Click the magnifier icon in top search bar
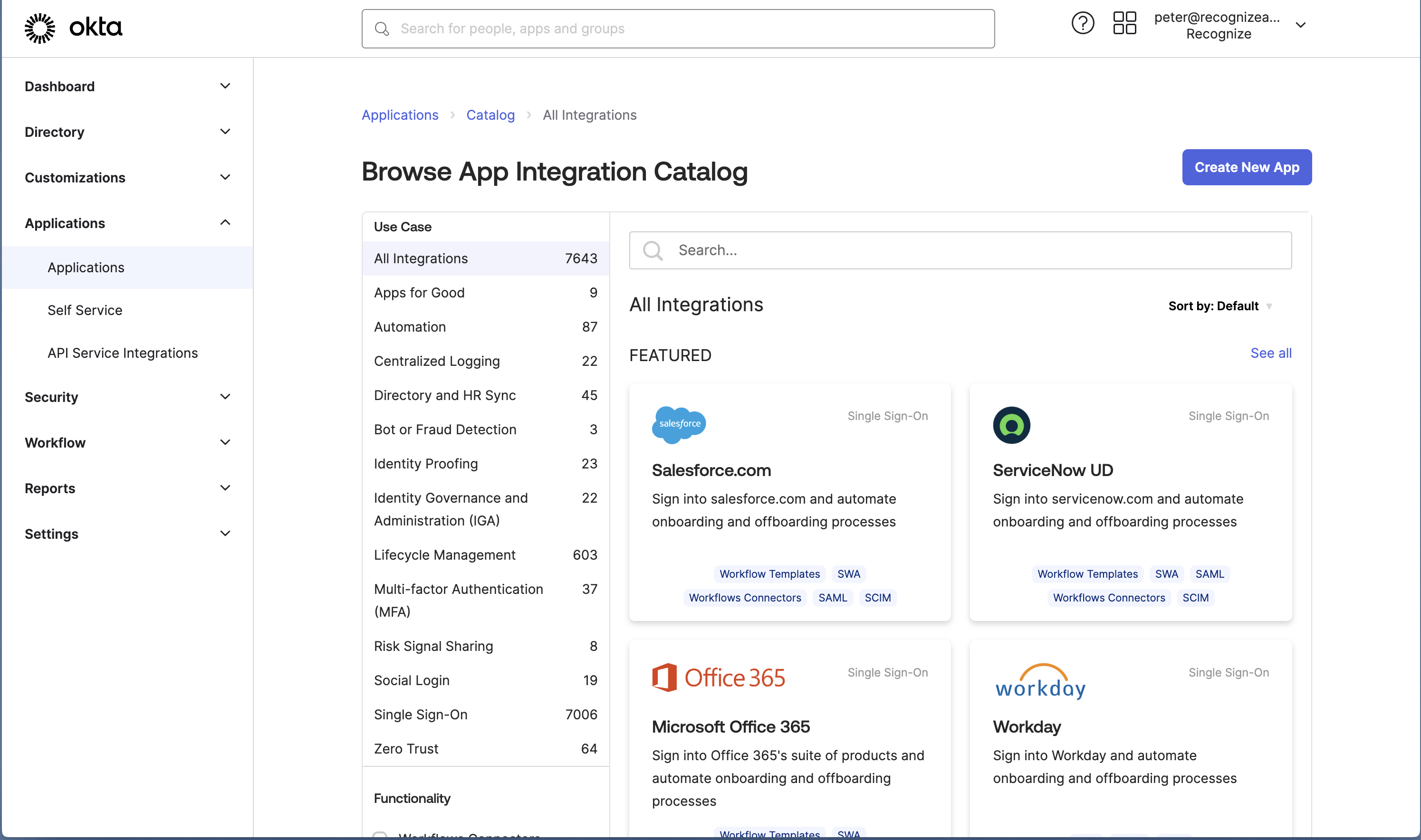Screen dimensions: 1421x840 (x=382, y=29)
